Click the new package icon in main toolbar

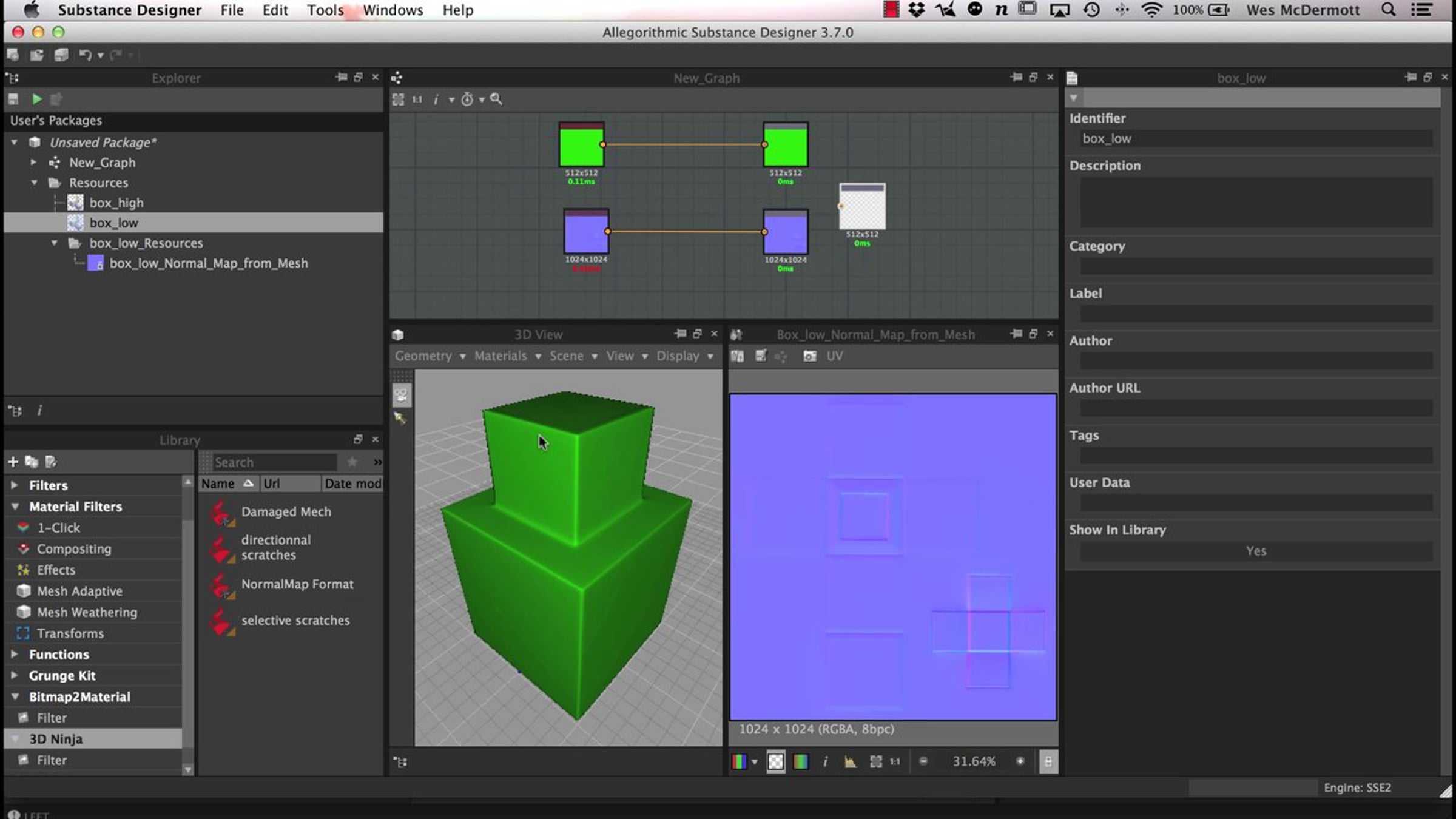tap(13, 55)
